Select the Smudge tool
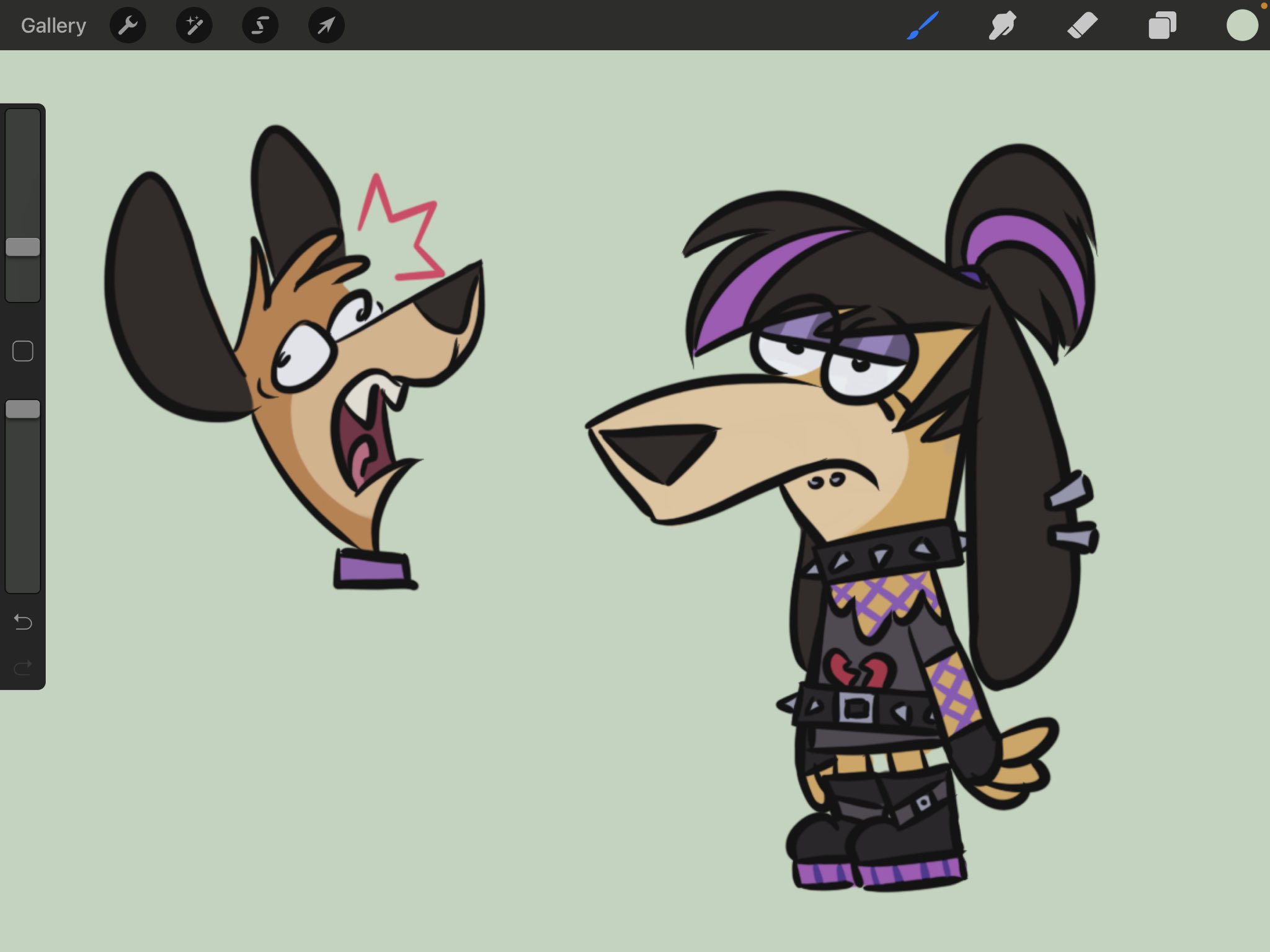Viewport: 1270px width, 952px height. pyautogui.click(x=1002, y=25)
